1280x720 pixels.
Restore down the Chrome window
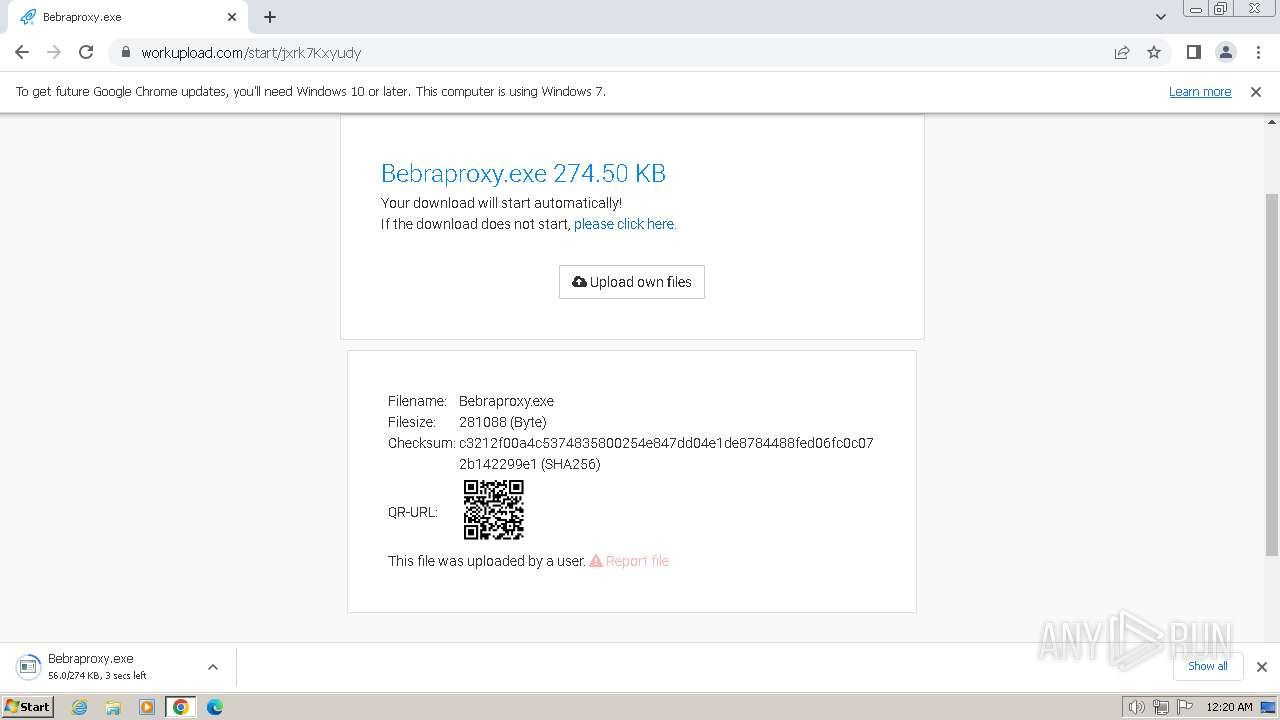[x=1221, y=8]
